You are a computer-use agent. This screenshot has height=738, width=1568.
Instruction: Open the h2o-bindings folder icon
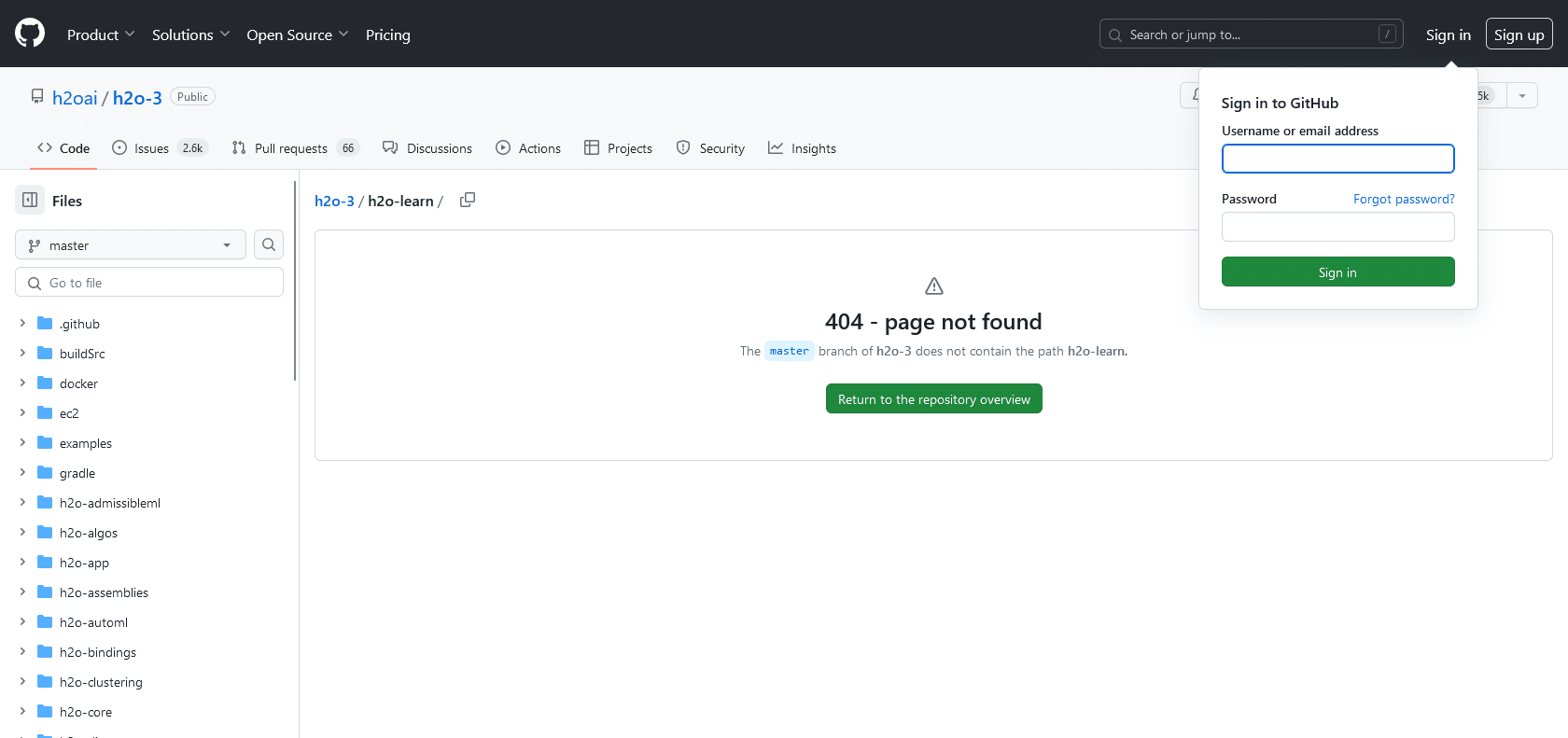tap(45, 651)
